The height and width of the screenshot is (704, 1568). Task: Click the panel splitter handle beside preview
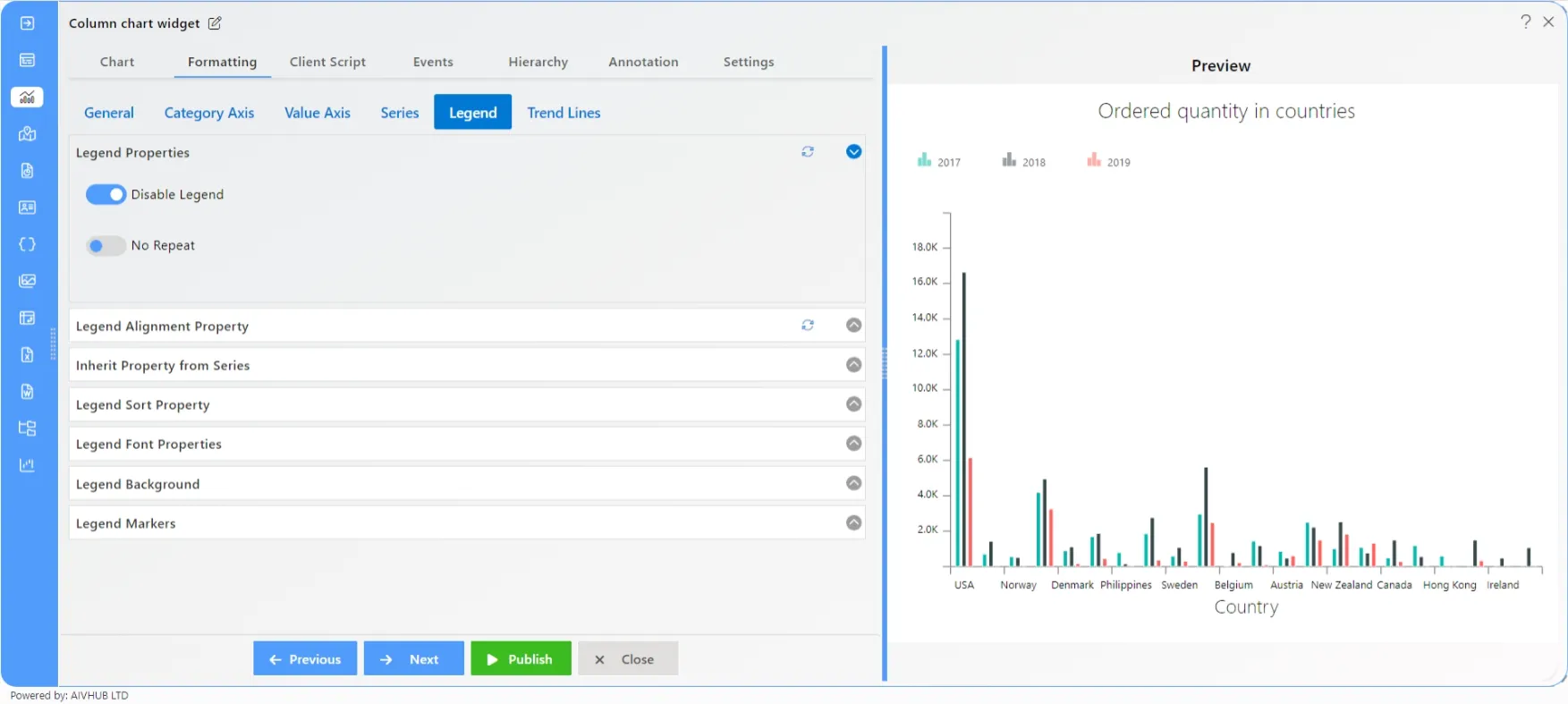[885, 364]
